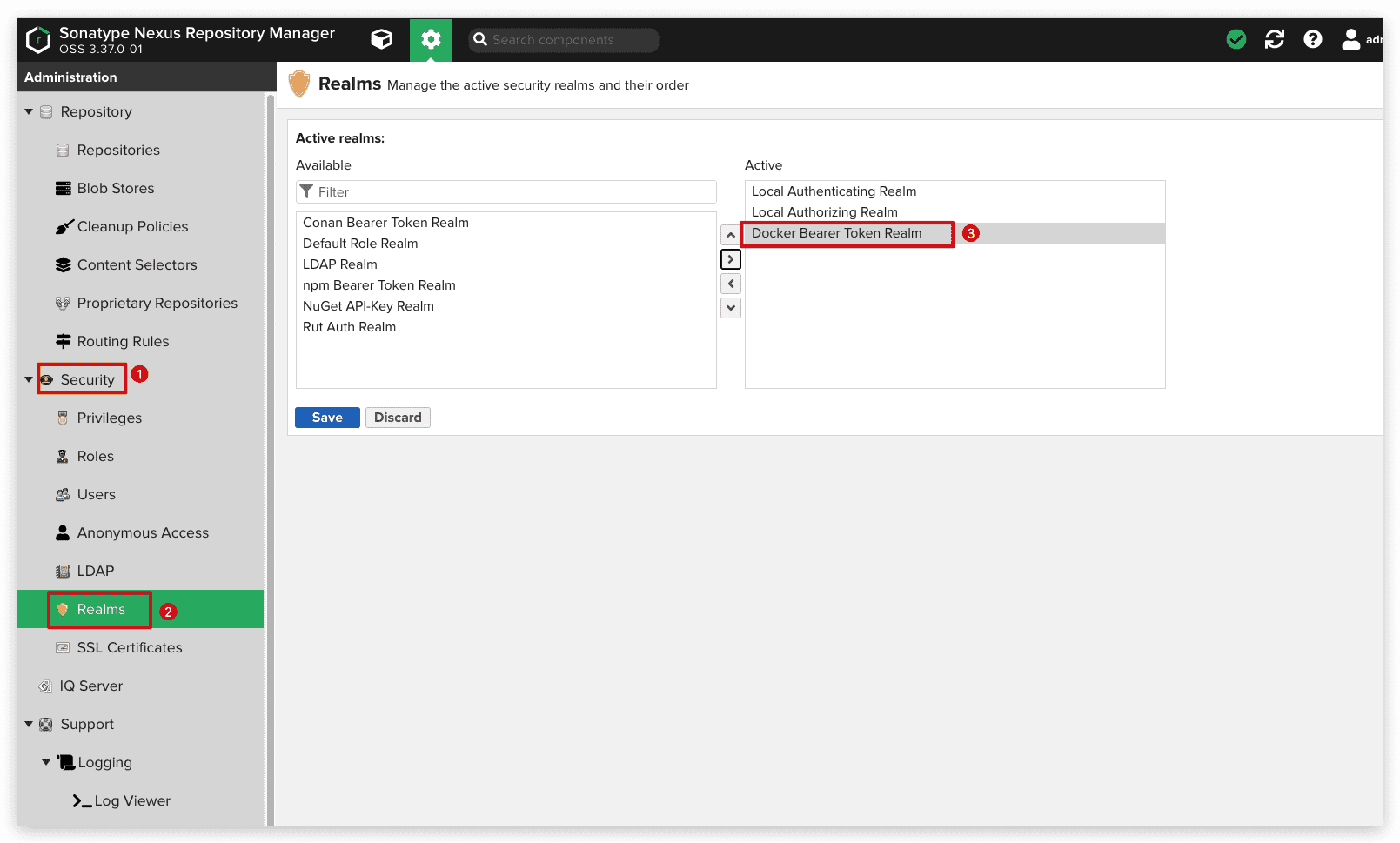
Task: Open the Help question mark icon
Action: pyautogui.click(x=1312, y=39)
